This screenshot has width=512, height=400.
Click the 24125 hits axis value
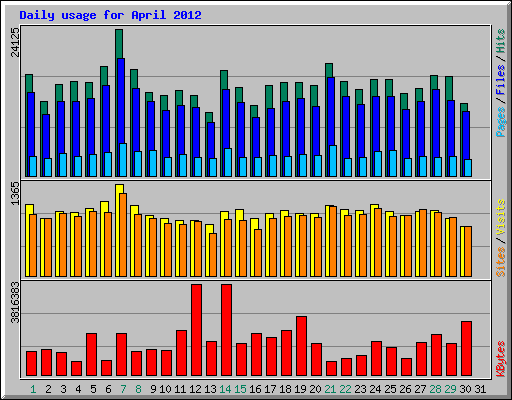point(15,42)
